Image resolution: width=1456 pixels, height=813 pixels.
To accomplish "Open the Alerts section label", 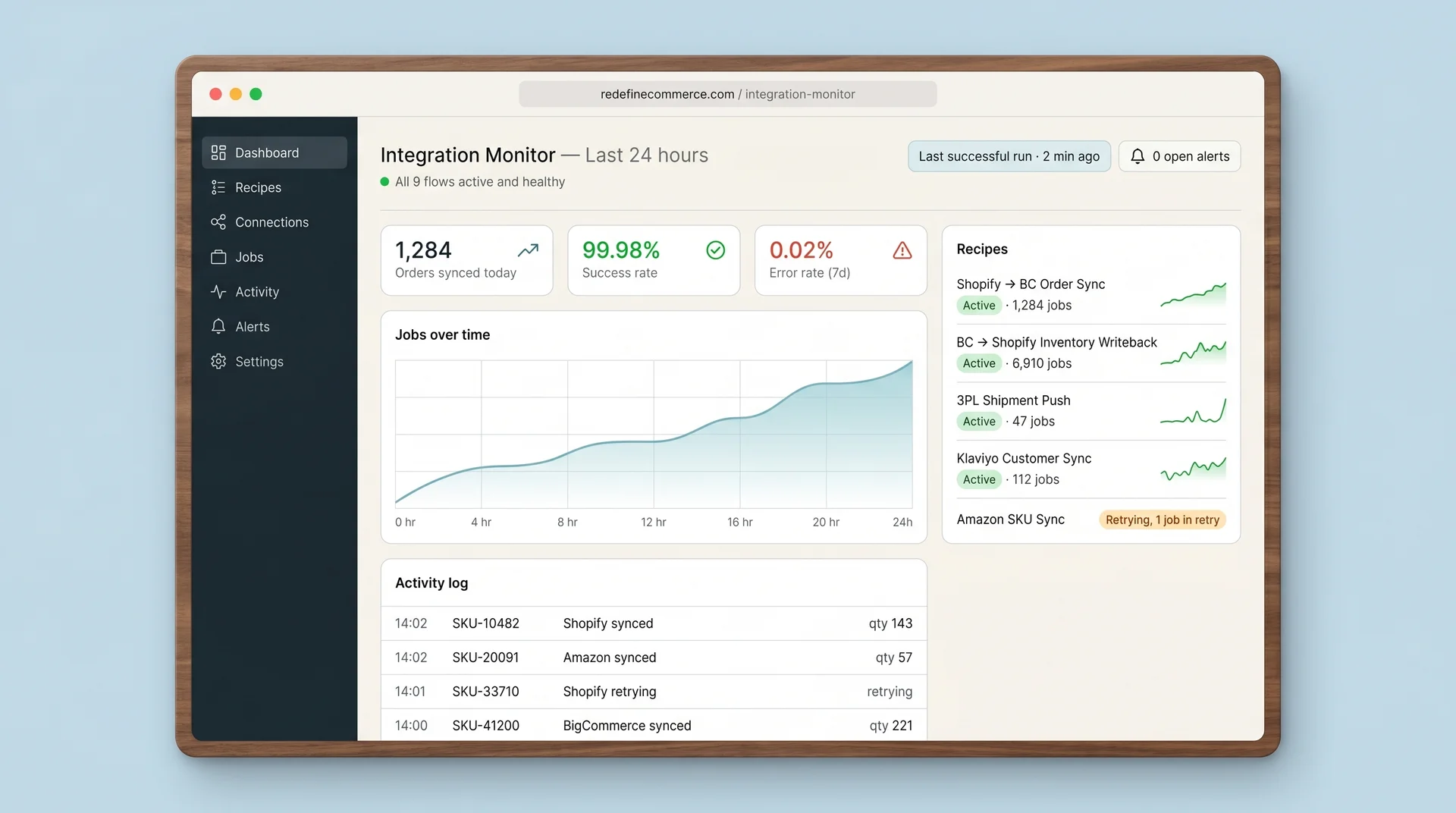I will pyautogui.click(x=253, y=327).
